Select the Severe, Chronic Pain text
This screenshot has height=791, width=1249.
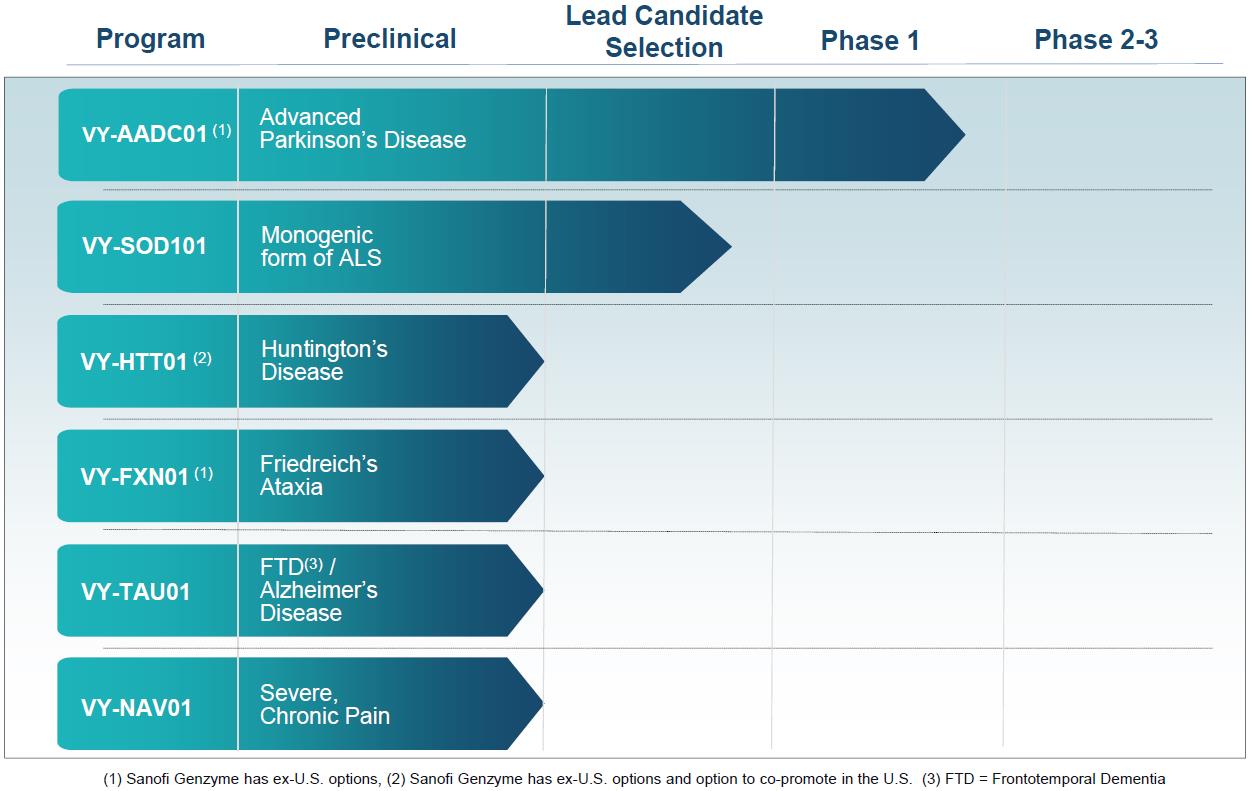point(324,704)
